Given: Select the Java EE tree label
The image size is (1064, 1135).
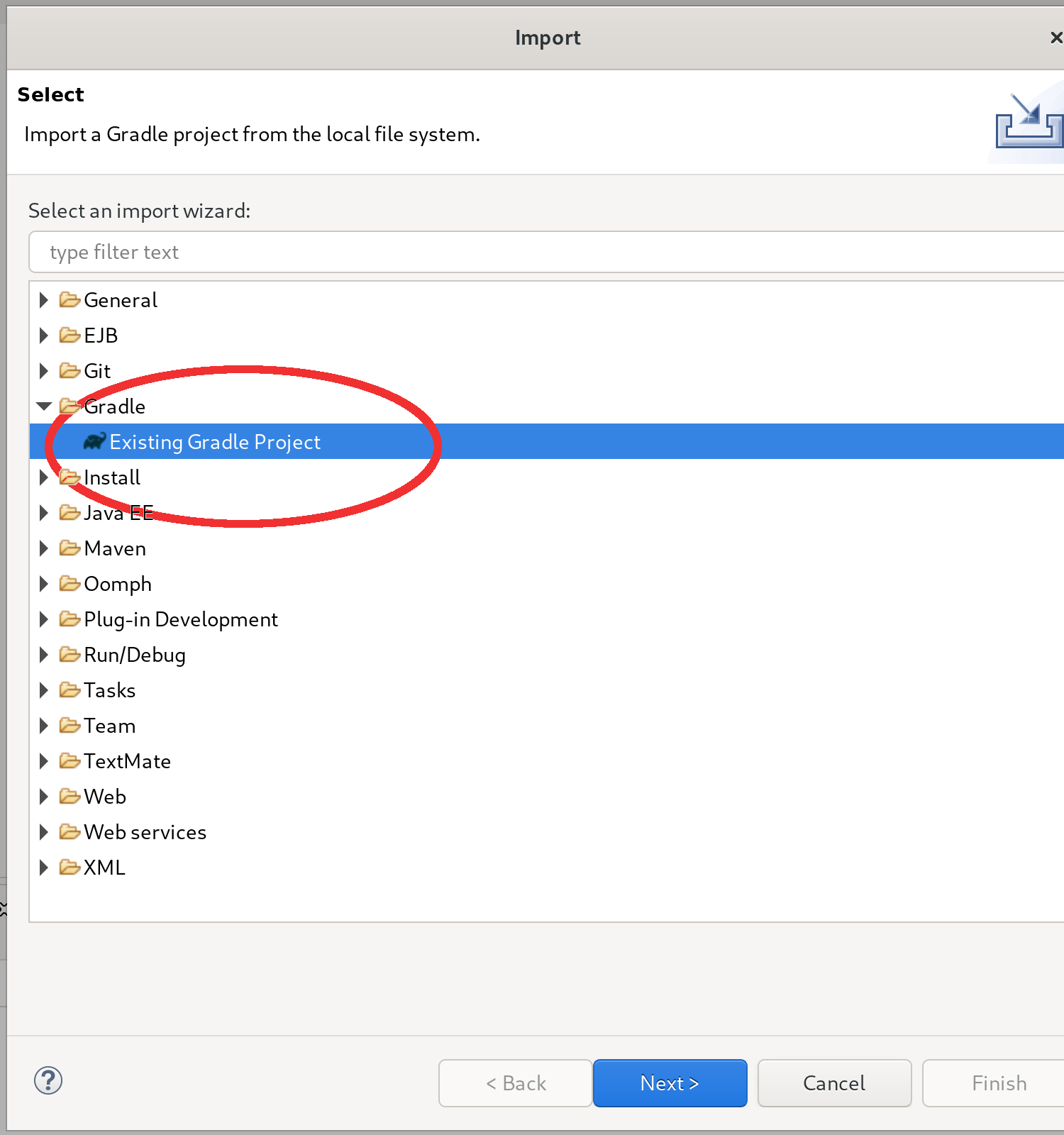Looking at the screenshot, I should pyautogui.click(x=118, y=513).
